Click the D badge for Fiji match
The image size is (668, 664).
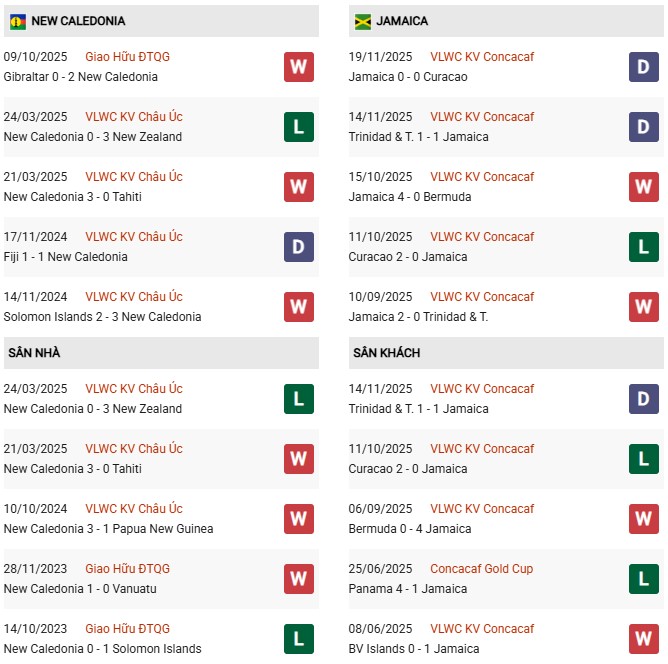[298, 247]
